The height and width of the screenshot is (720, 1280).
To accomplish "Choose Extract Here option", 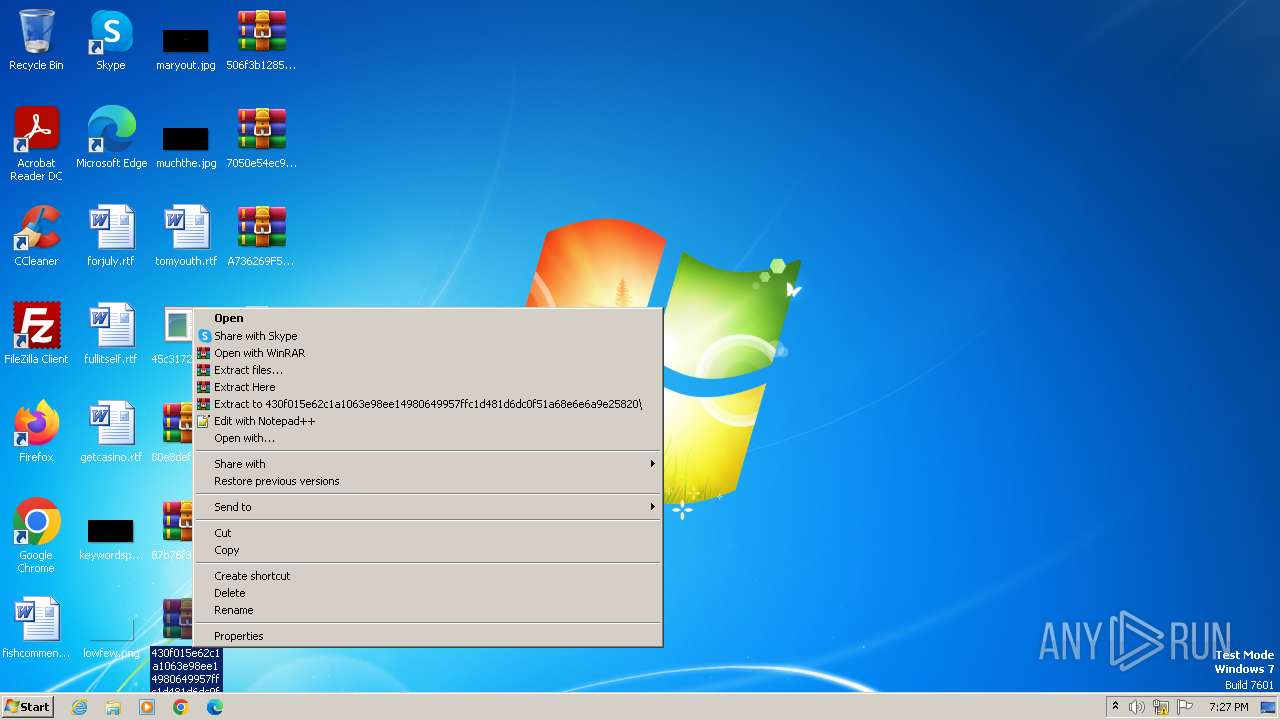I will 428,387.
